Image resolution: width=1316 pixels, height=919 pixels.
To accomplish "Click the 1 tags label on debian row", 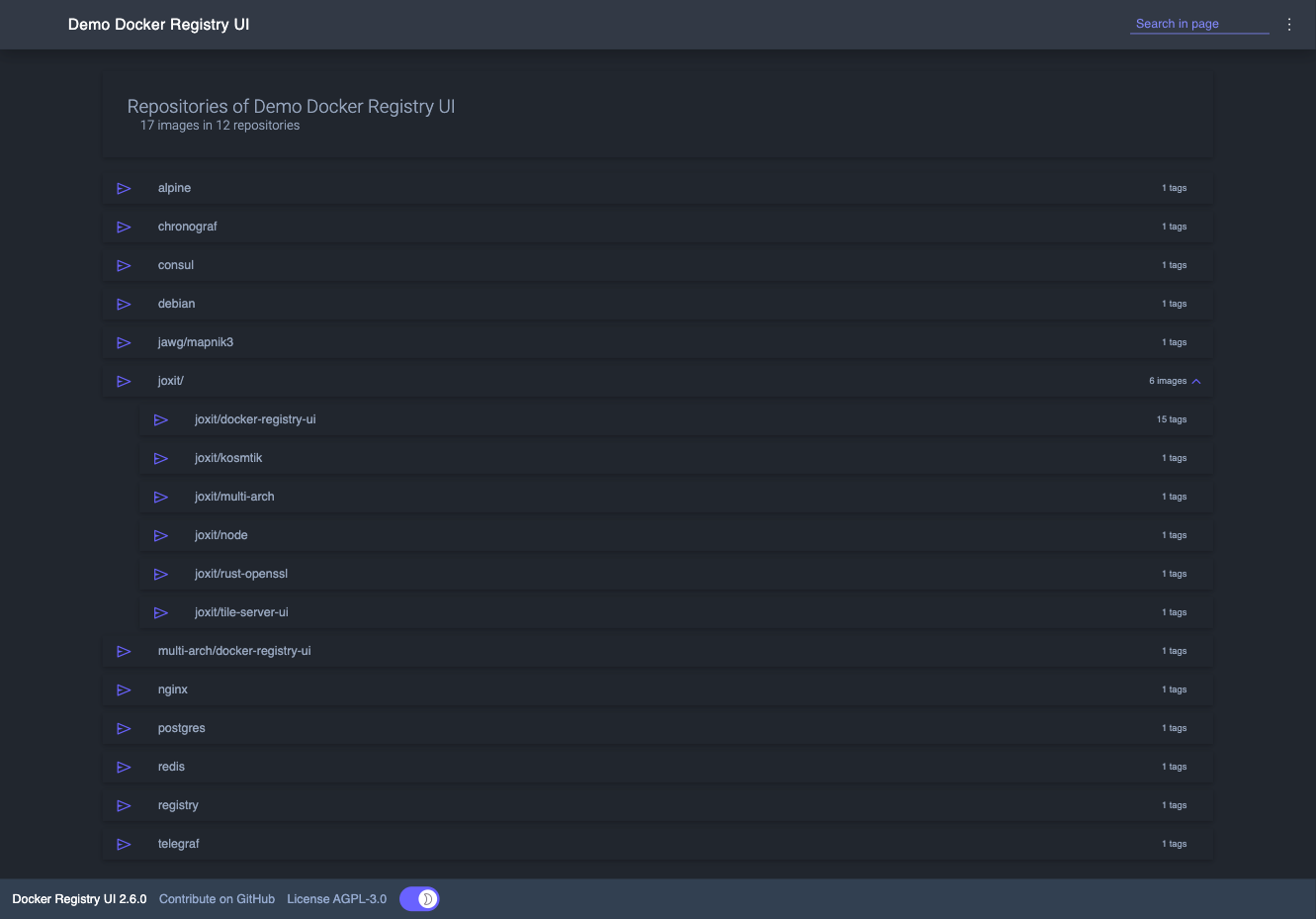I will pyautogui.click(x=1175, y=304).
